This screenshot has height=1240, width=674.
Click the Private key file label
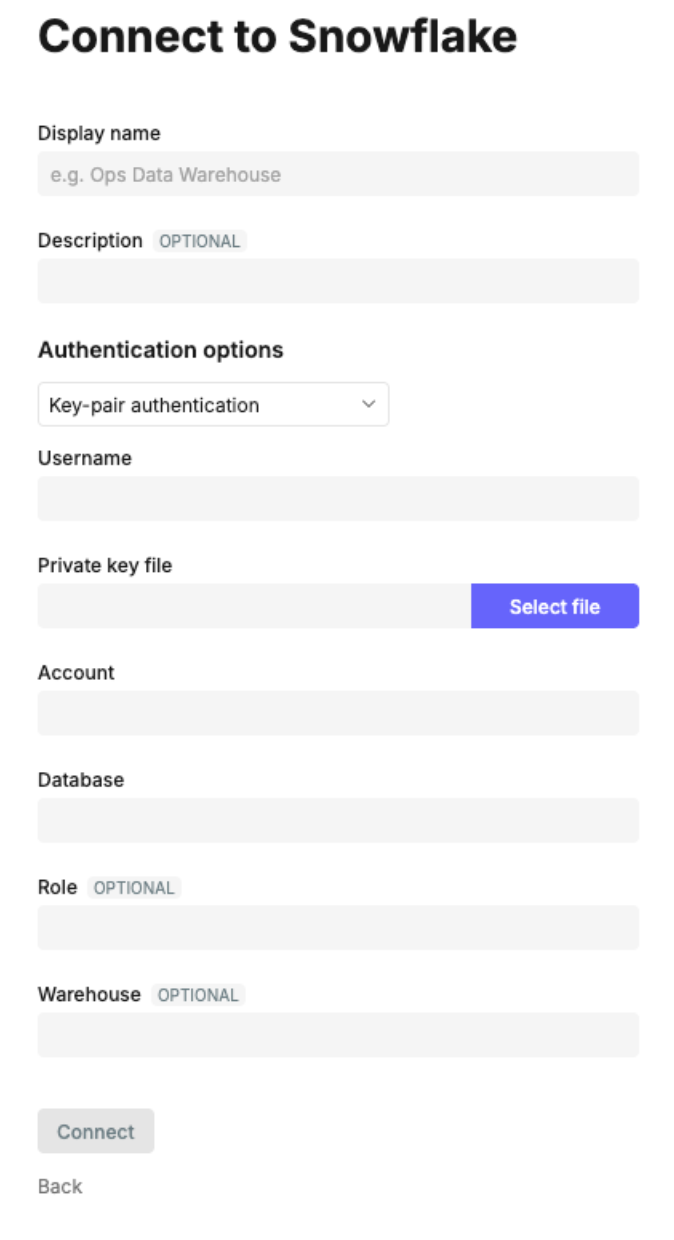point(105,565)
